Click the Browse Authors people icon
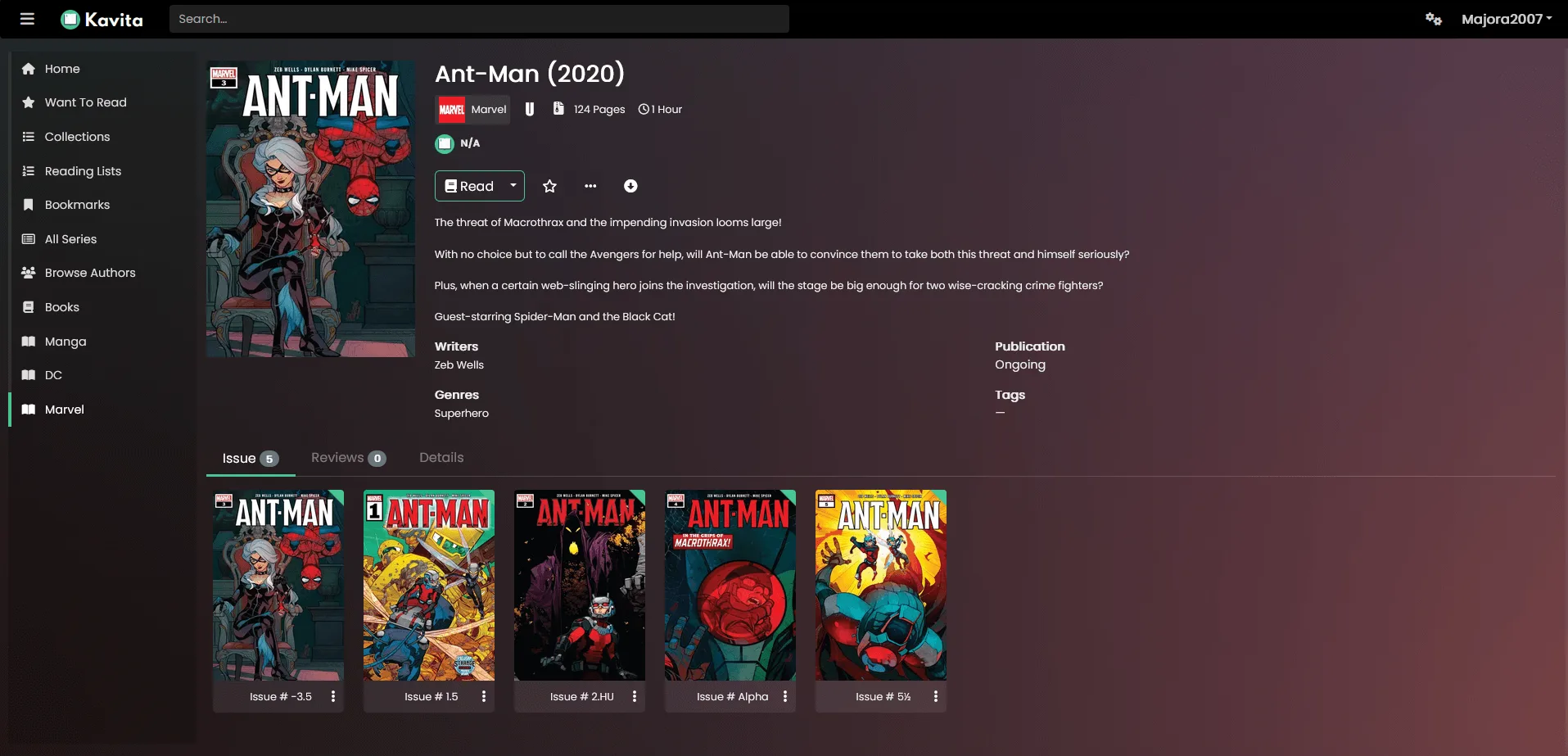This screenshot has width=1568, height=756. point(29,273)
